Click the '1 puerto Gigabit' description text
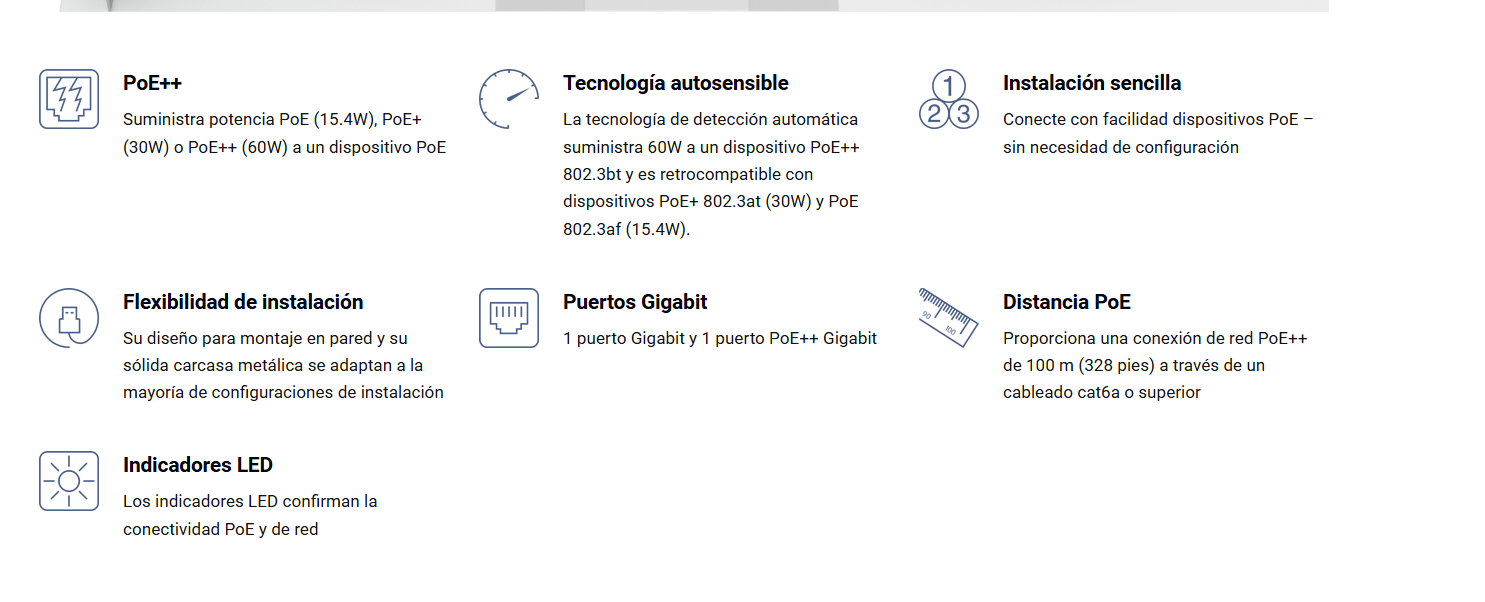 tap(719, 338)
